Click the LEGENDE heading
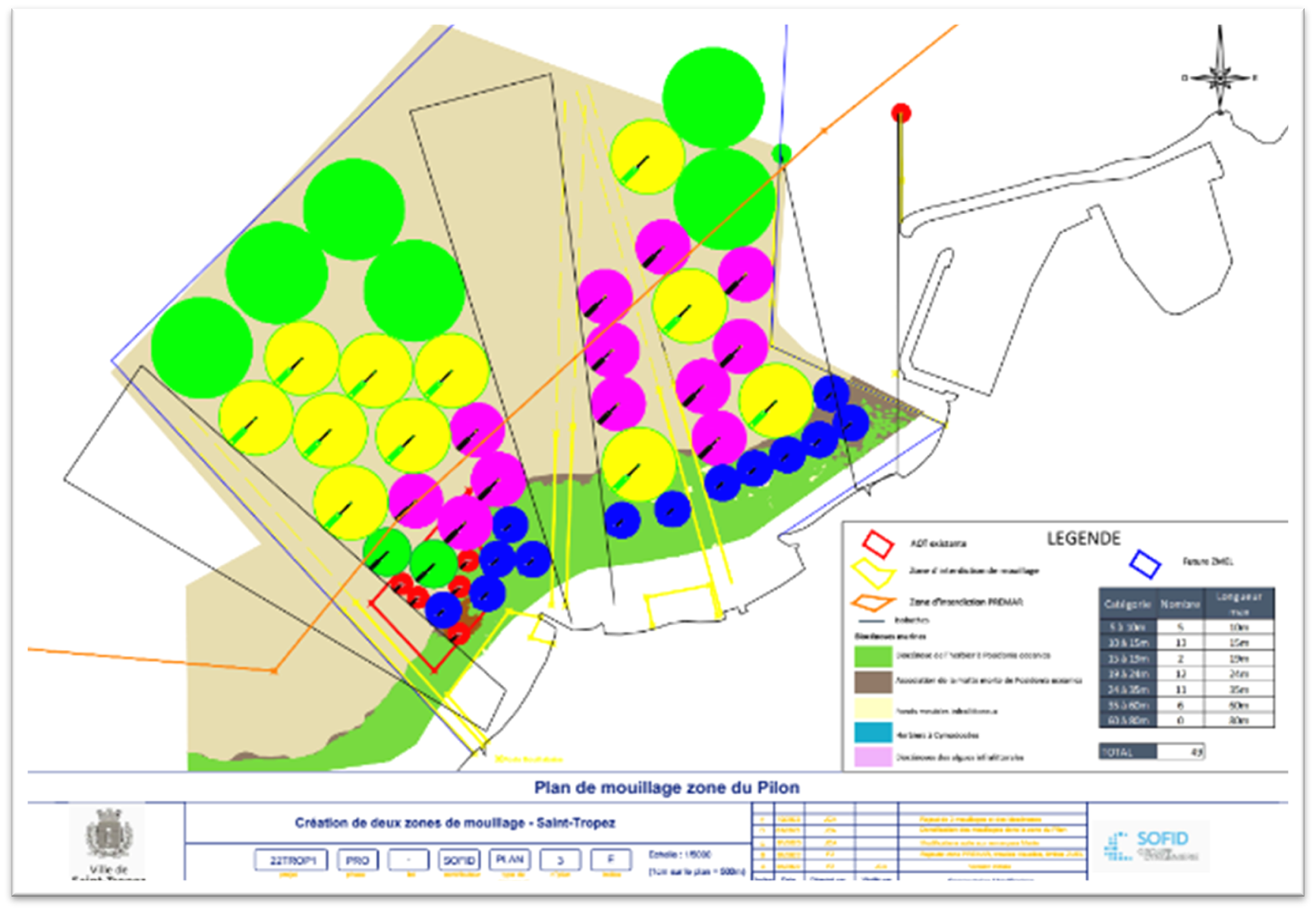This screenshot has height=911, width=1316. [x=1083, y=539]
